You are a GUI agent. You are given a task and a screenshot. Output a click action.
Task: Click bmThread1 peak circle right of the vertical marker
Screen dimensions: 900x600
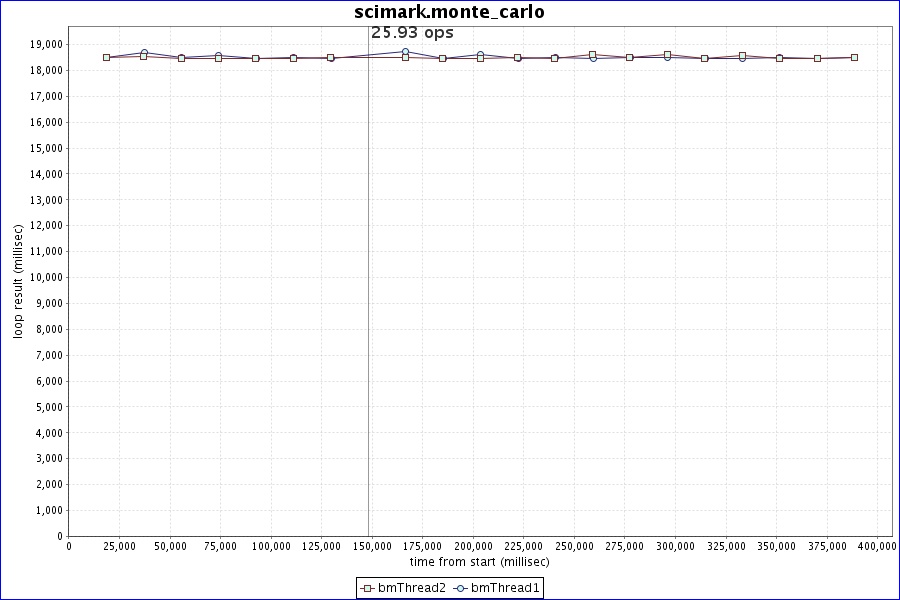405,51
